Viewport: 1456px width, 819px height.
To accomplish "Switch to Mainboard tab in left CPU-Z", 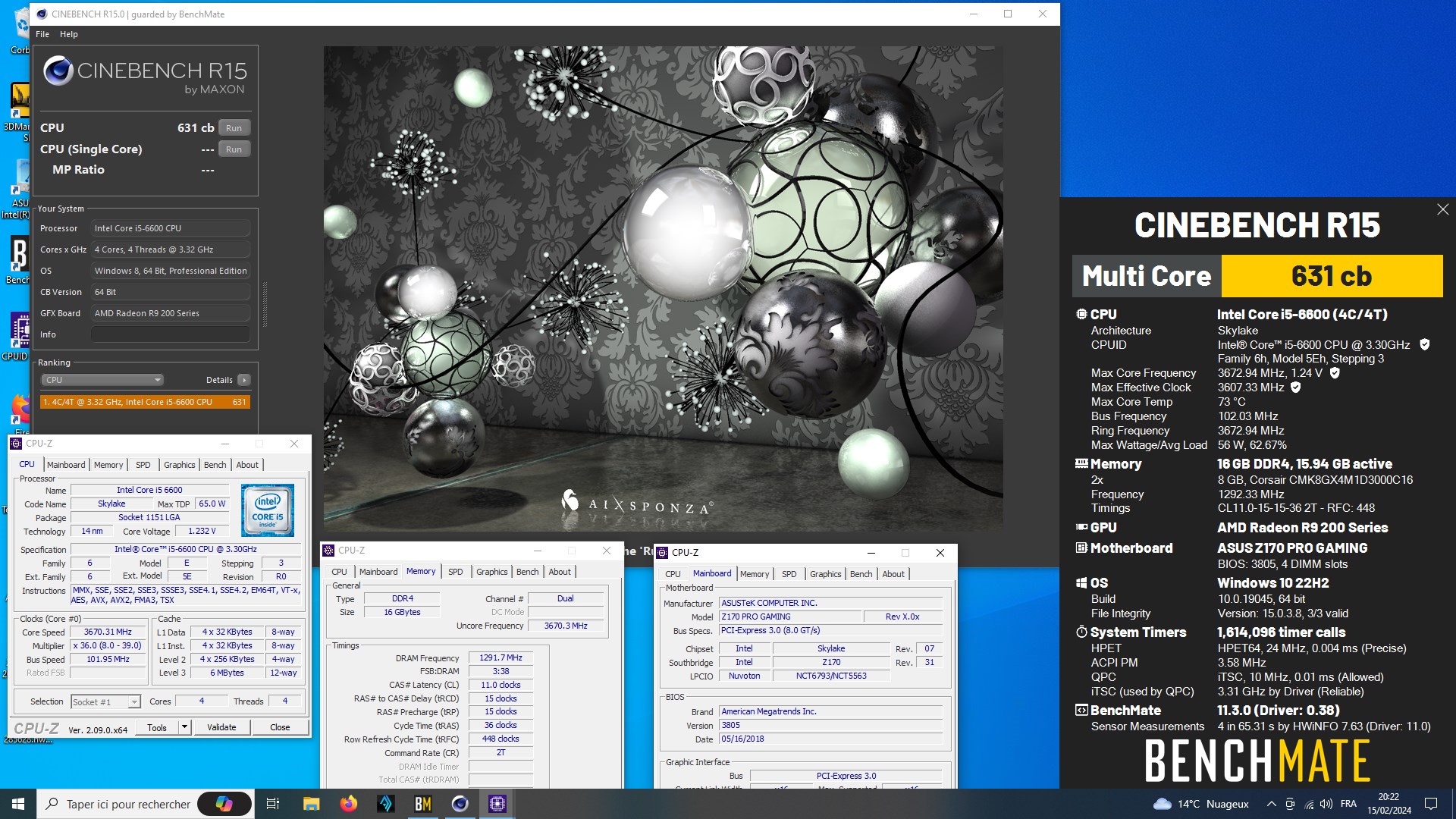I will tap(66, 465).
